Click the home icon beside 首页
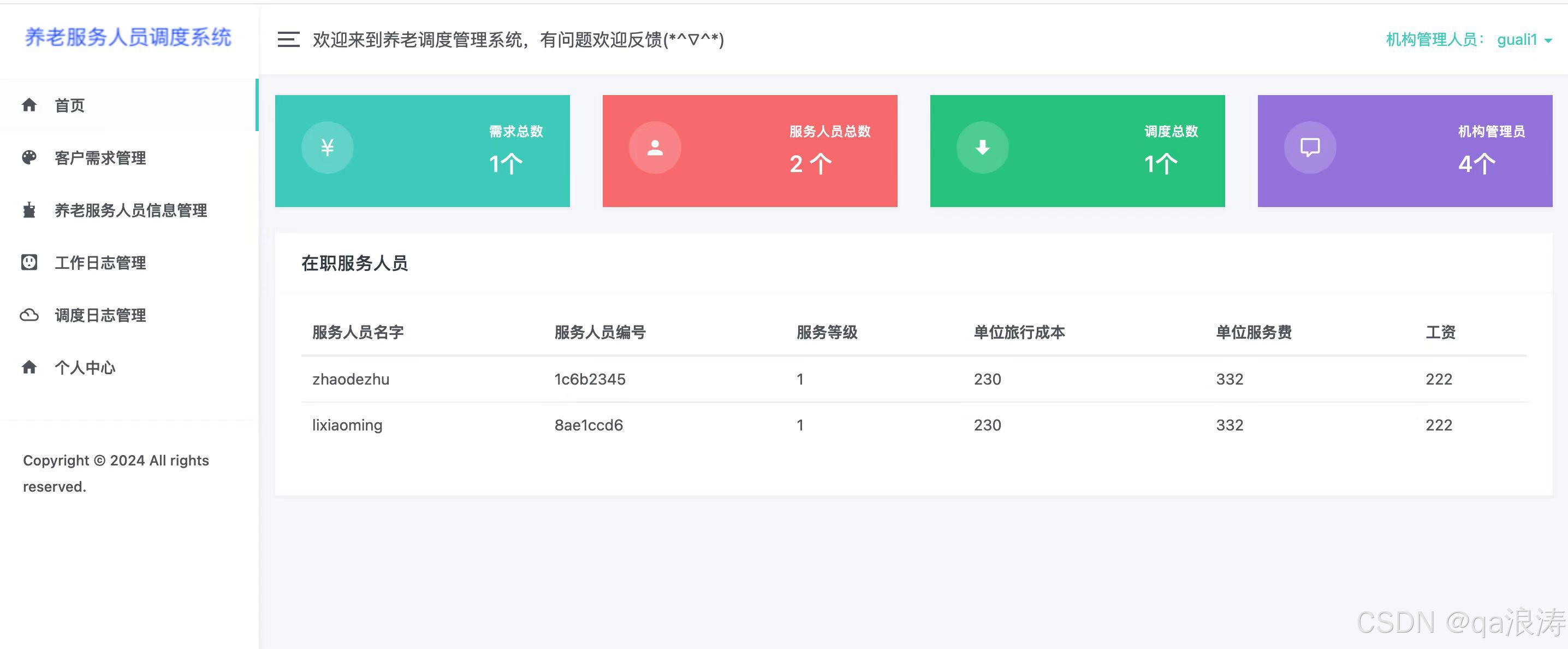 (x=29, y=105)
